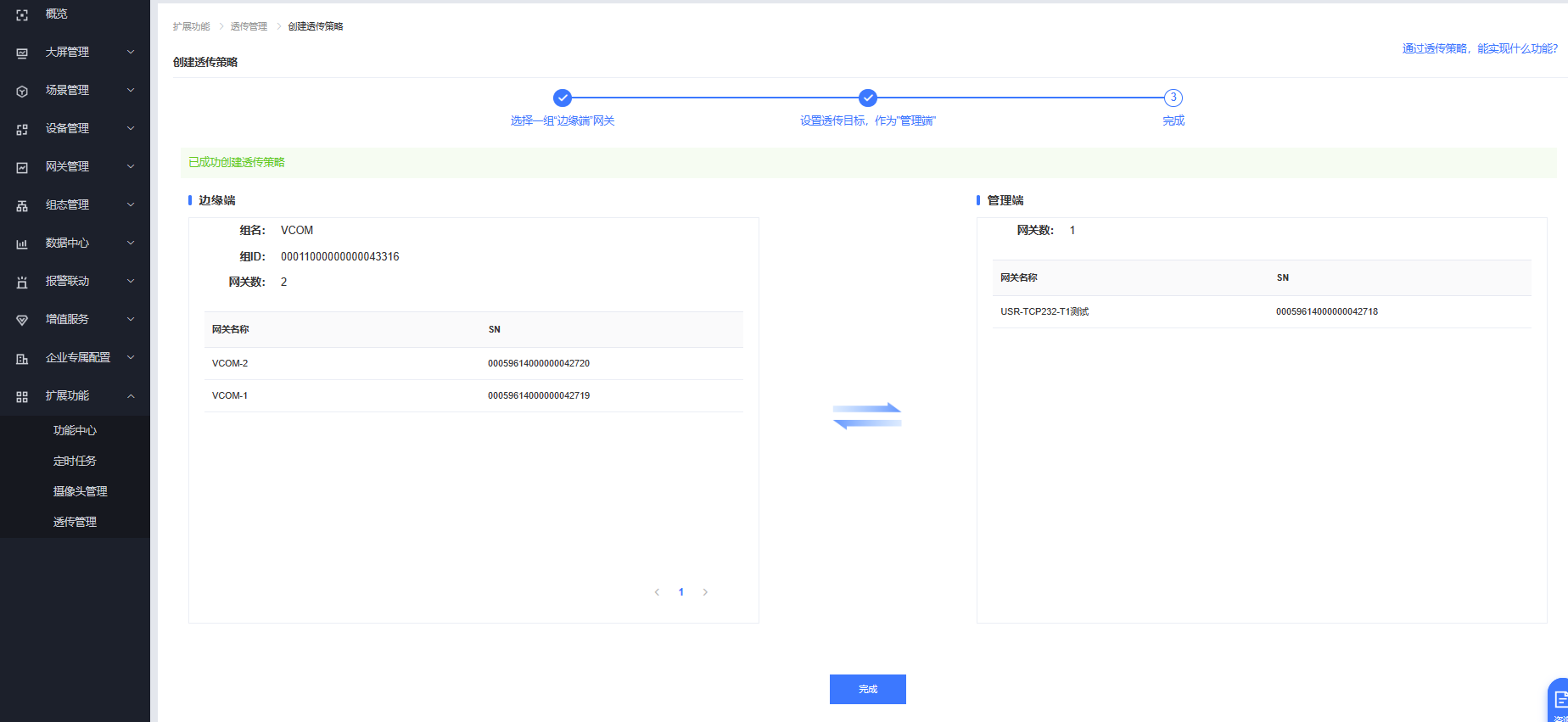Collapse the 扩展功能 menu chevron
The width and height of the screenshot is (1568, 722).
point(131,395)
